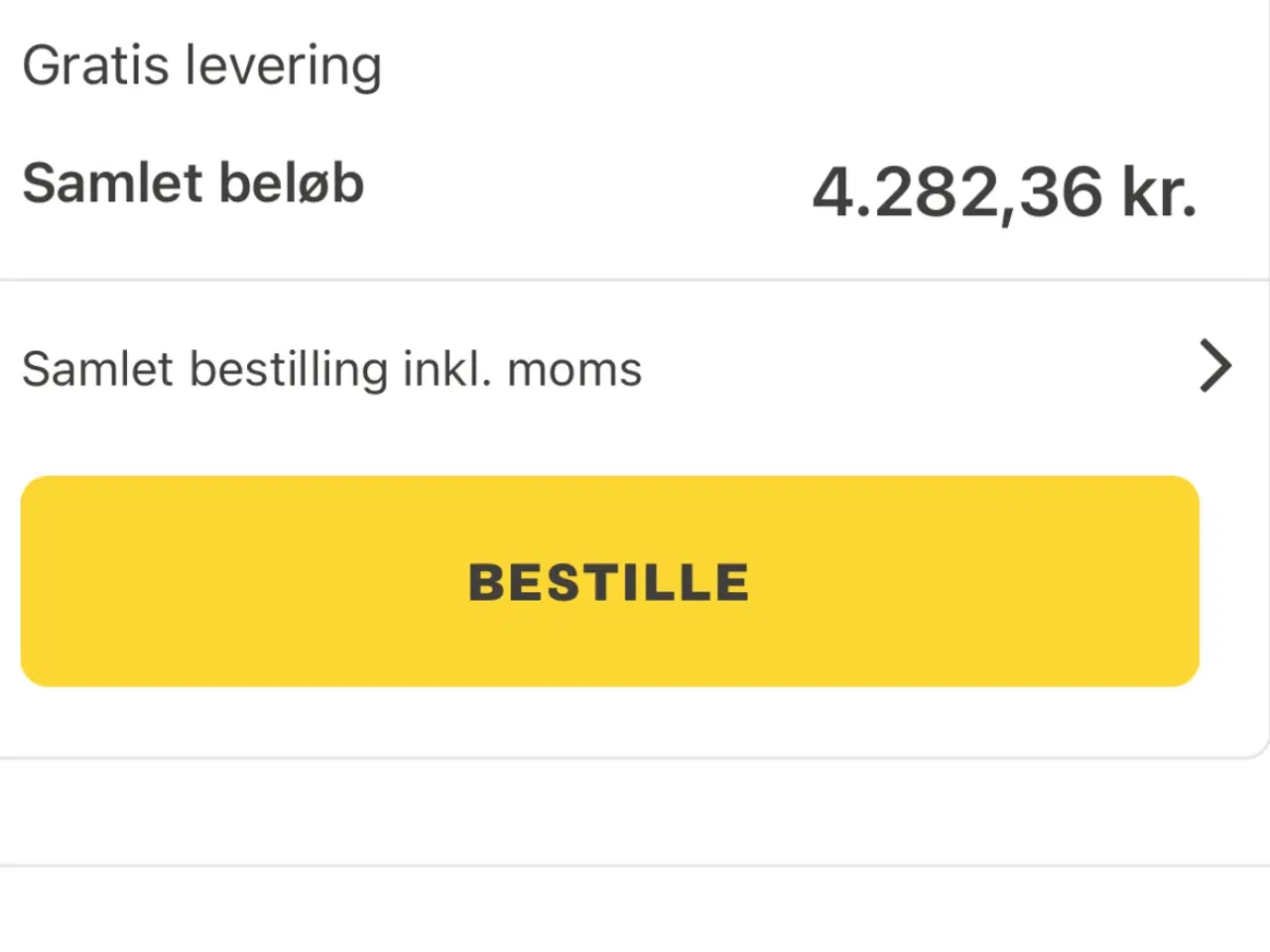The width and height of the screenshot is (1270, 952).
Task: Click the ',36' decimals in the total
Action: (1054, 193)
